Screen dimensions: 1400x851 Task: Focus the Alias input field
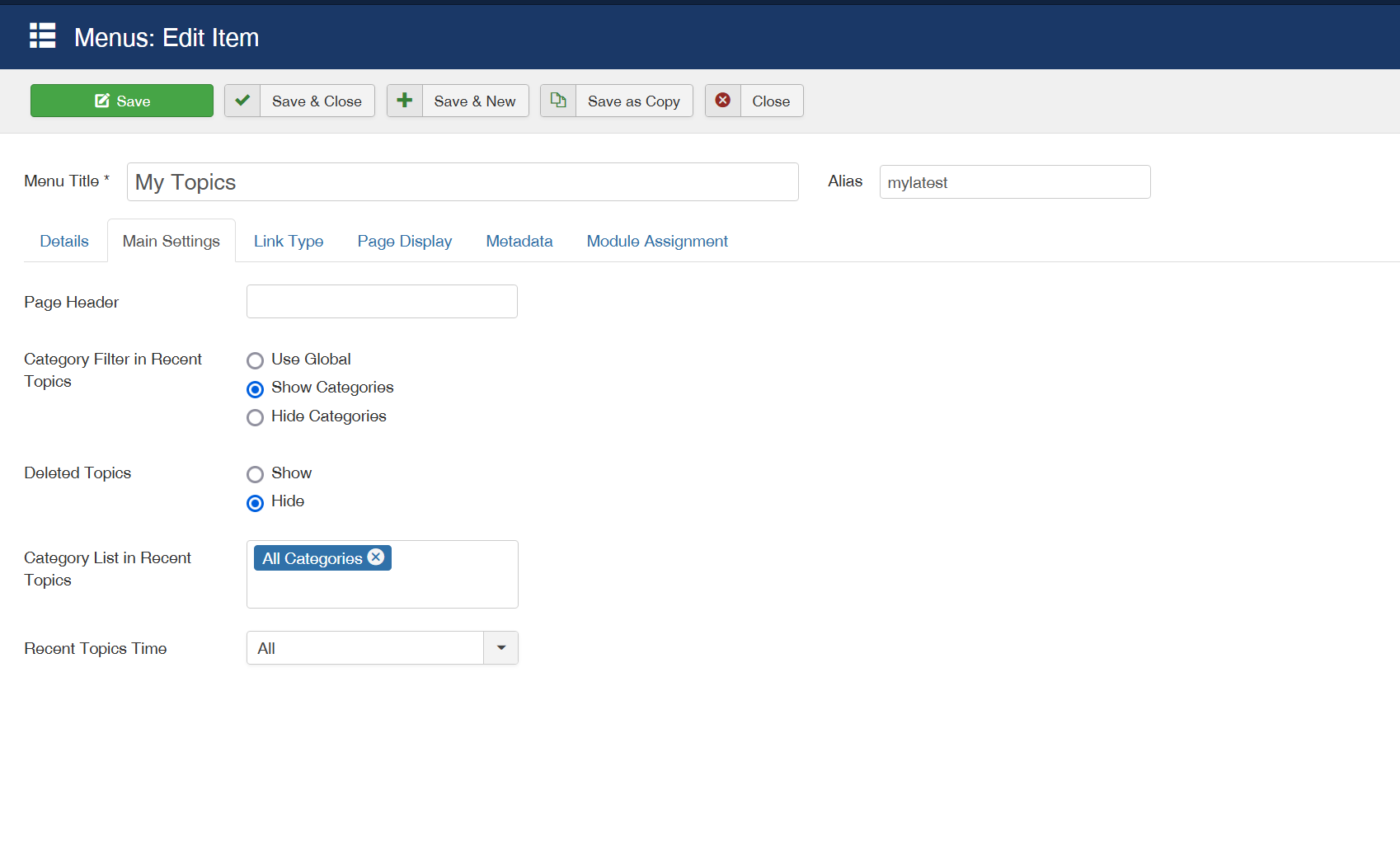(1014, 182)
